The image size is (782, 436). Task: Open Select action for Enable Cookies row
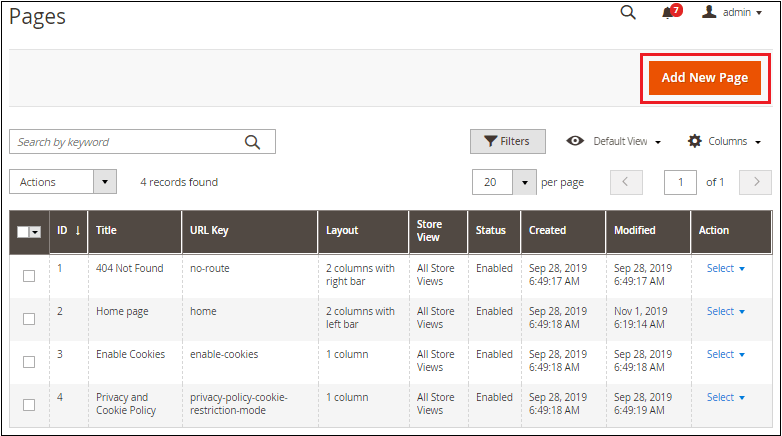pyautogui.click(x=726, y=354)
